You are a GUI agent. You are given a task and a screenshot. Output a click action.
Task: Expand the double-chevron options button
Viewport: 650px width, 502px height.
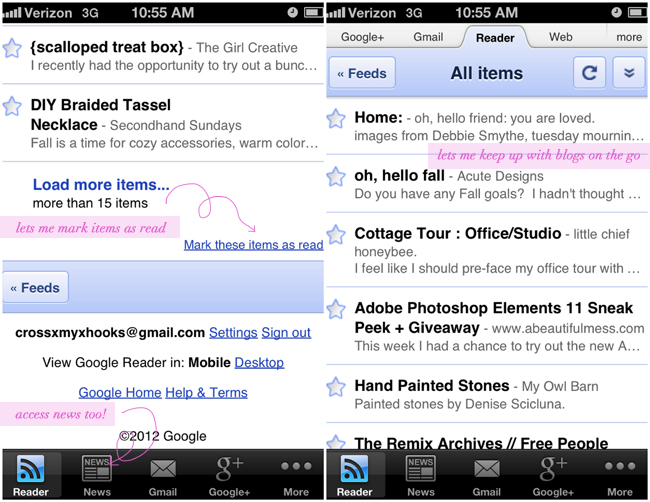[629, 73]
